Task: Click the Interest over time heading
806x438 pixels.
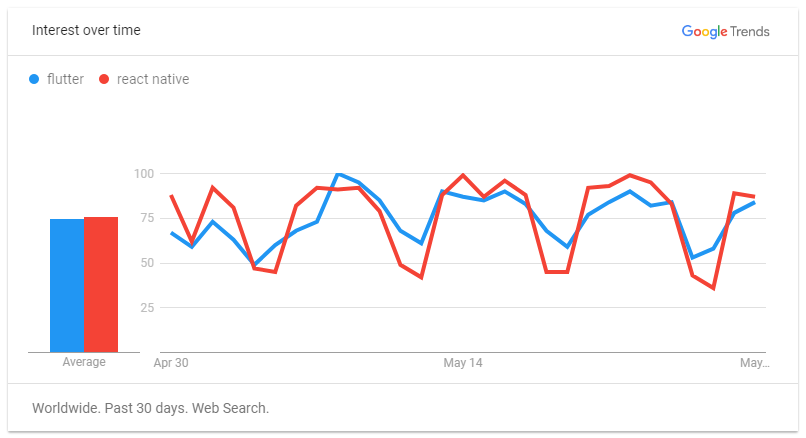Action: (x=86, y=30)
